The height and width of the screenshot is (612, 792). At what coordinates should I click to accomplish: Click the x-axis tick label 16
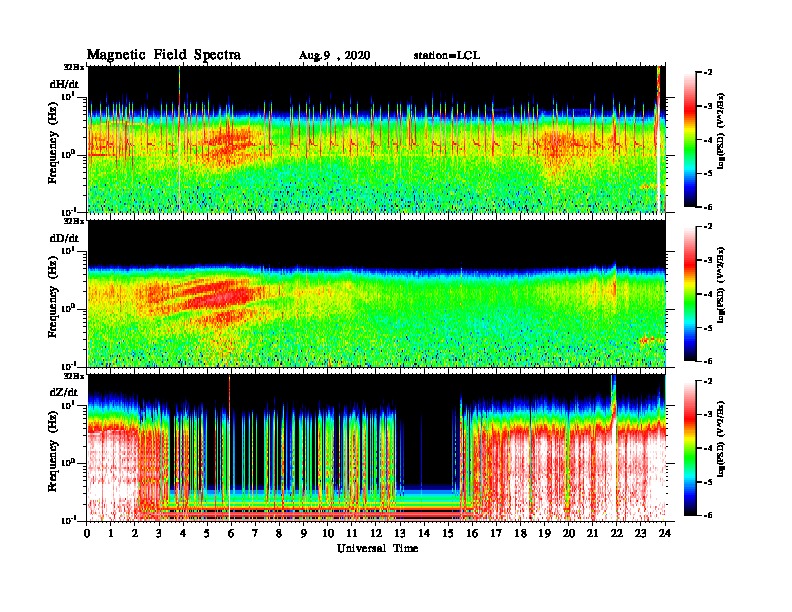(x=472, y=533)
